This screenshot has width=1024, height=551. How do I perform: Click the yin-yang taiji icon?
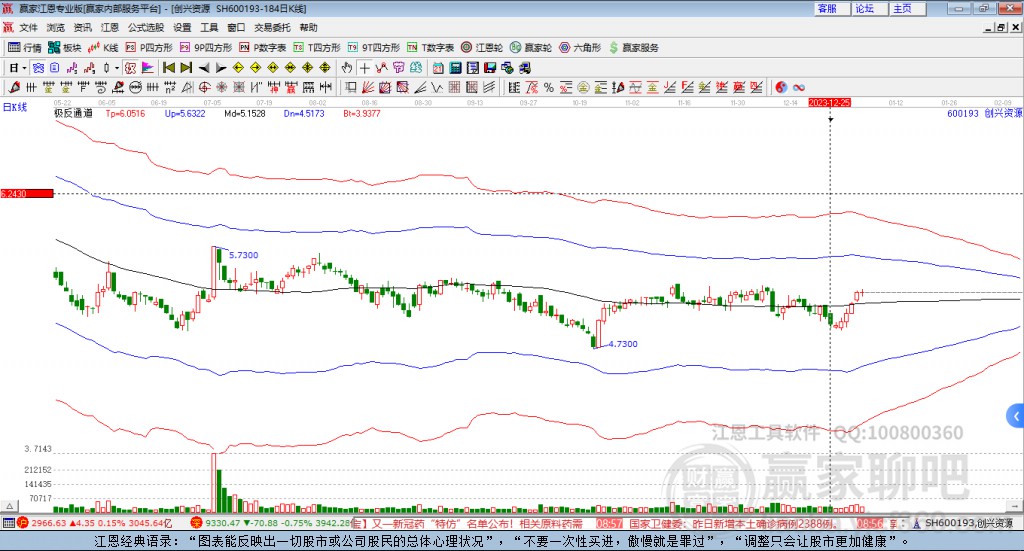coord(781,86)
